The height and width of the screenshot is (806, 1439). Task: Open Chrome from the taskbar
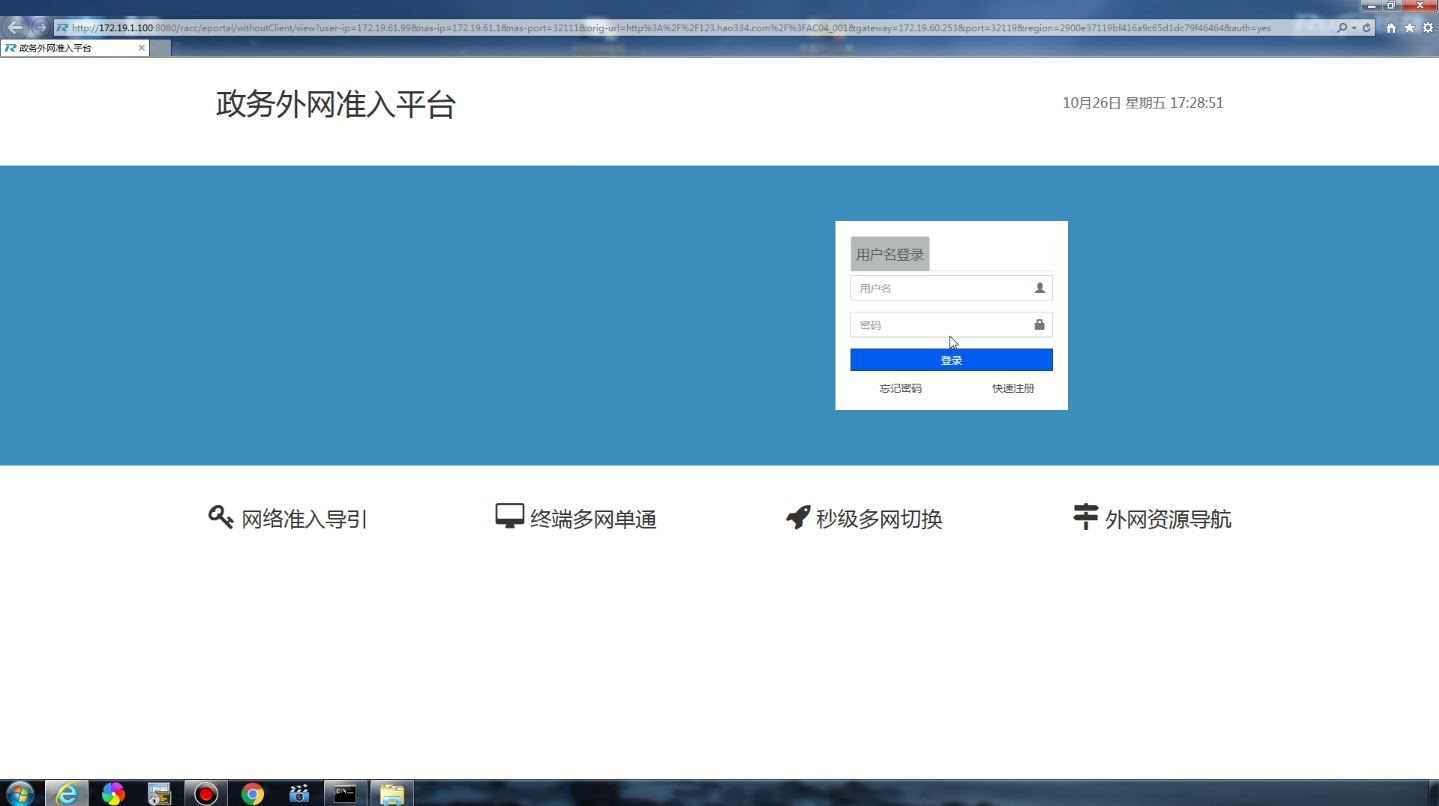tap(250, 792)
